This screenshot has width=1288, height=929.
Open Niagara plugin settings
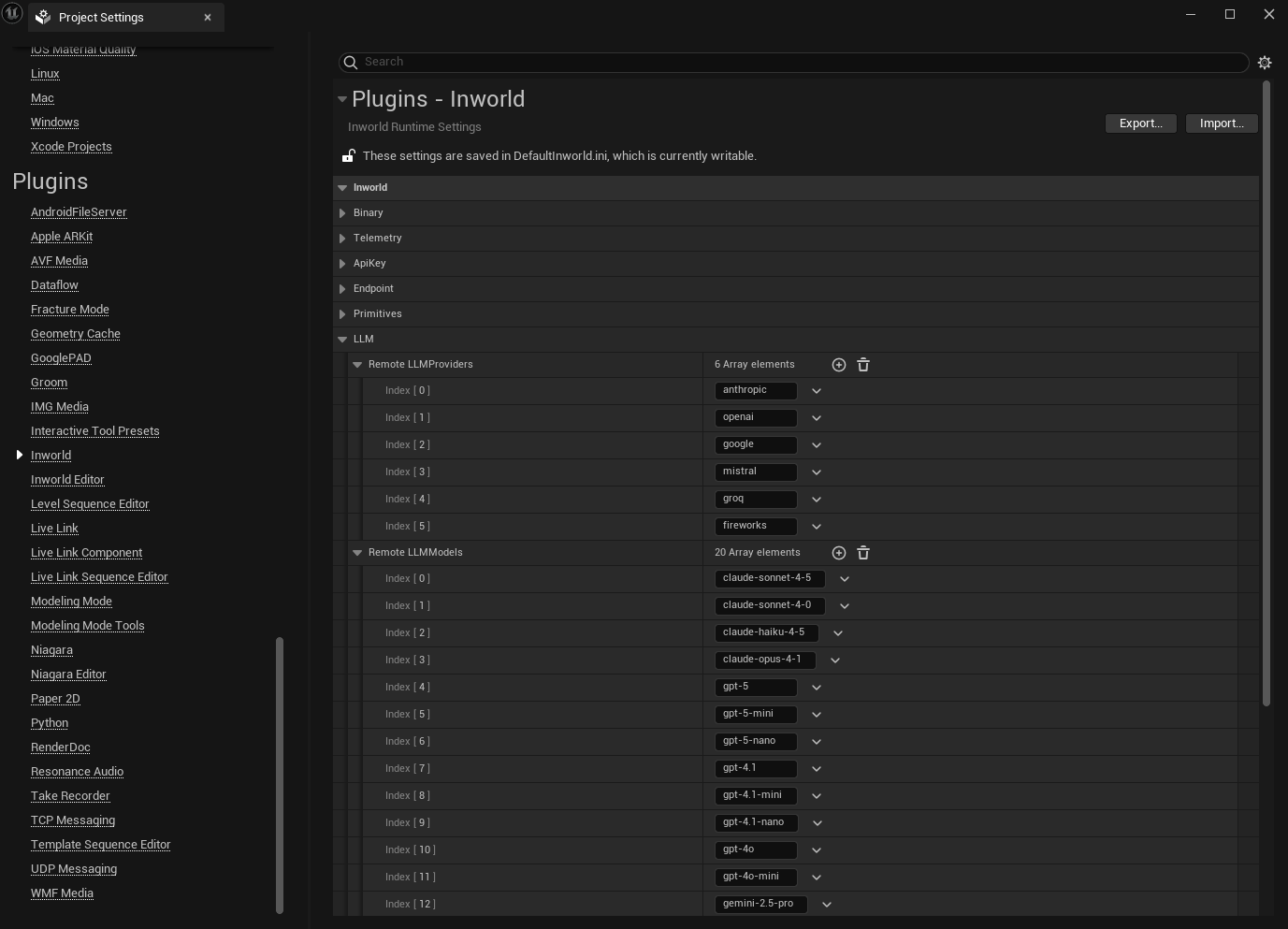pyautogui.click(x=51, y=650)
